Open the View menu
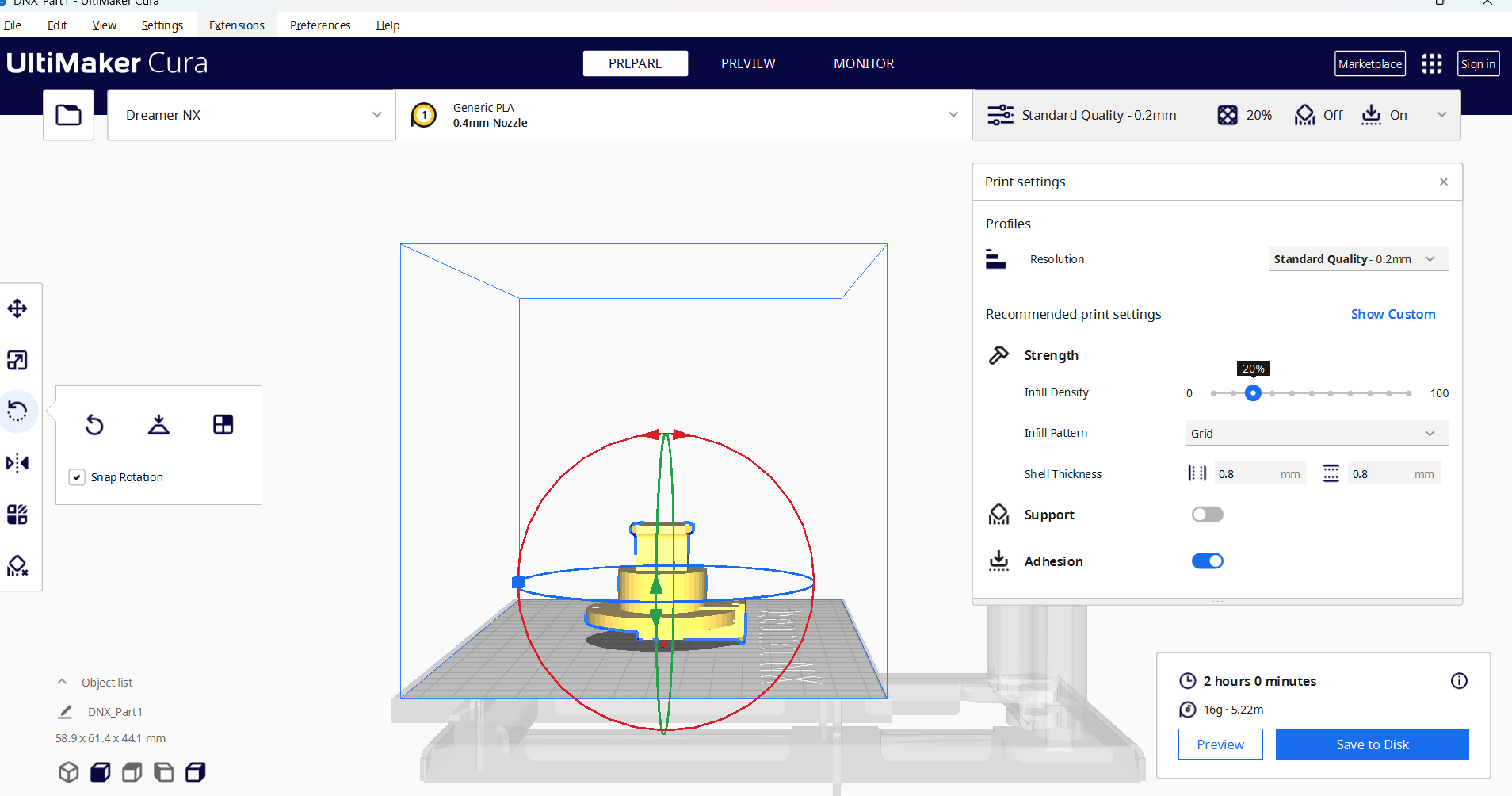 tap(104, 25)
